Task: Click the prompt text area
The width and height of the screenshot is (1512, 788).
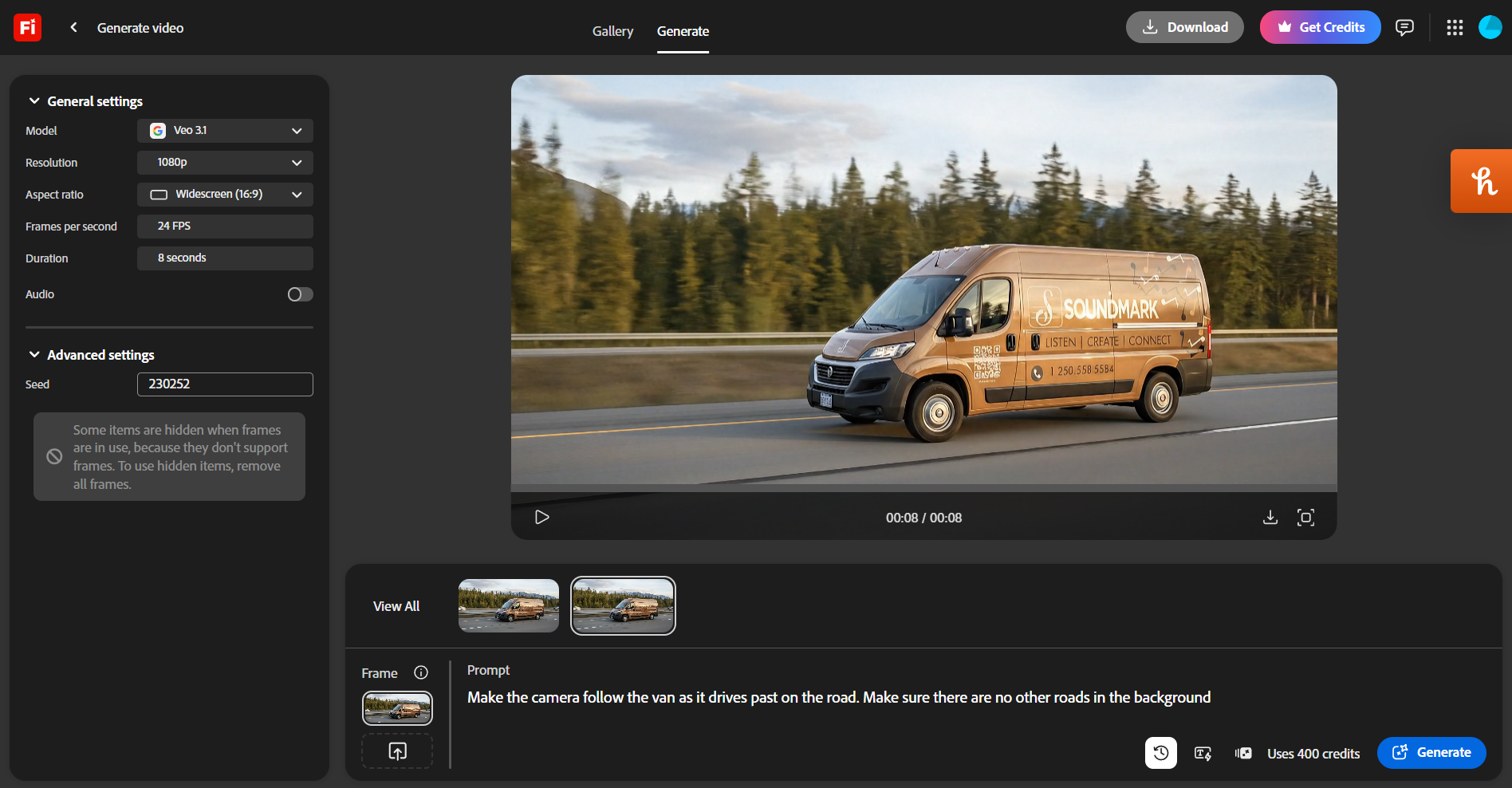Action: (x=839, y=698)
